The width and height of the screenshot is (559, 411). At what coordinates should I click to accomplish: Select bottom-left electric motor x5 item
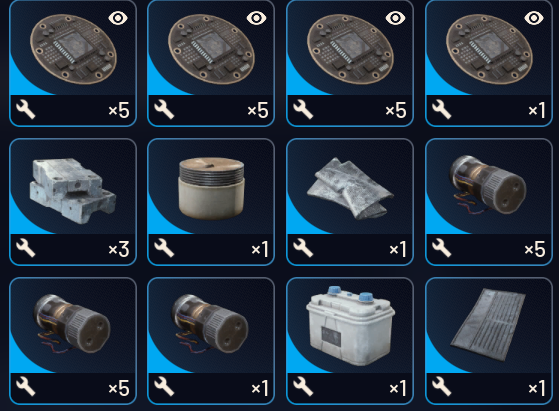[x=73, y=341]
